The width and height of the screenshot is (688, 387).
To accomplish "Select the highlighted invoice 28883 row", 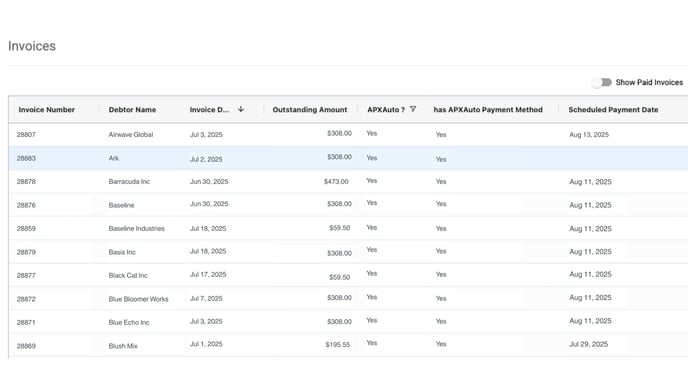I will 348,158.
